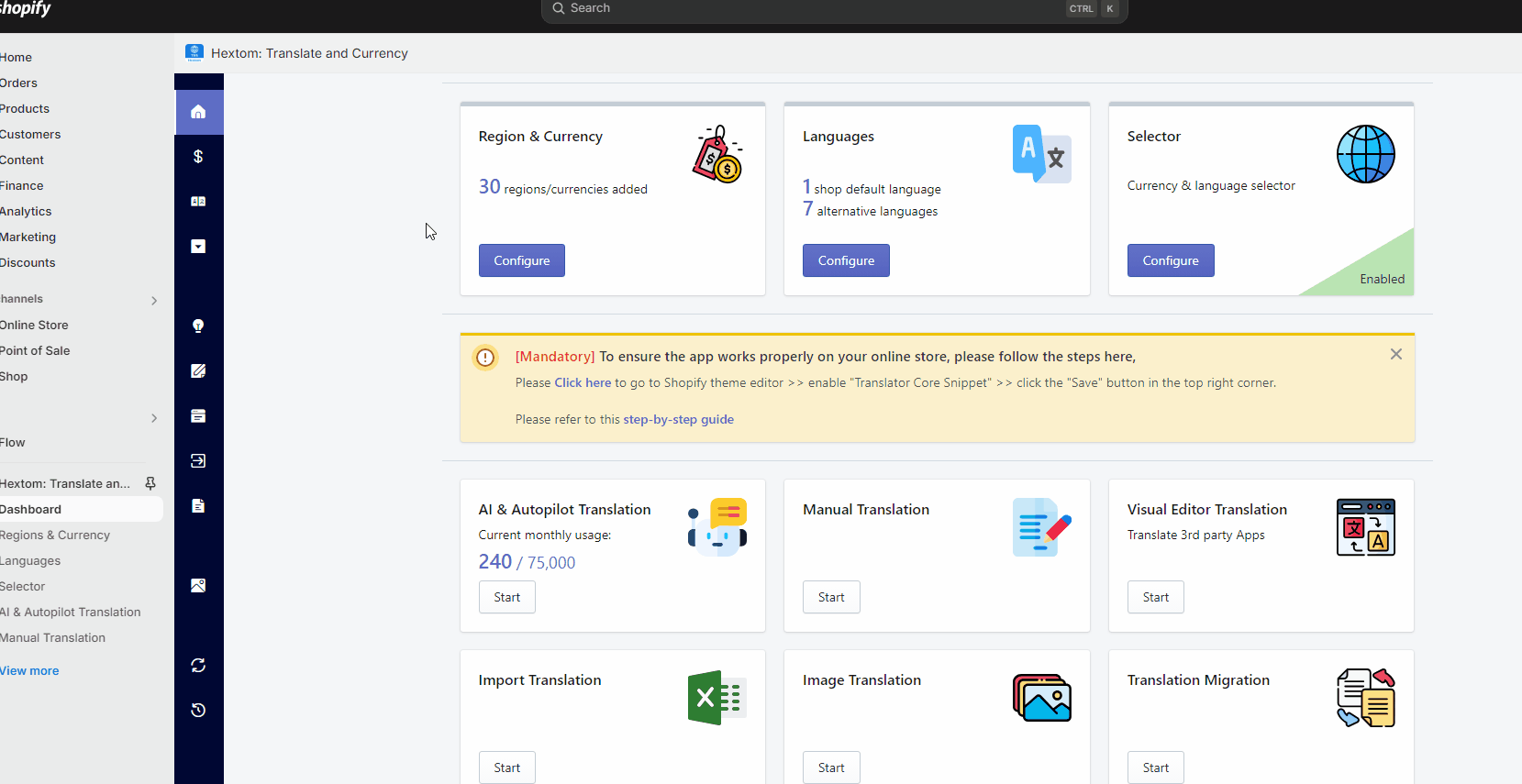Click the robot AI & Autopilot illustration
The height and width of the screenshot is (784, 1522).
pos(717,527)
